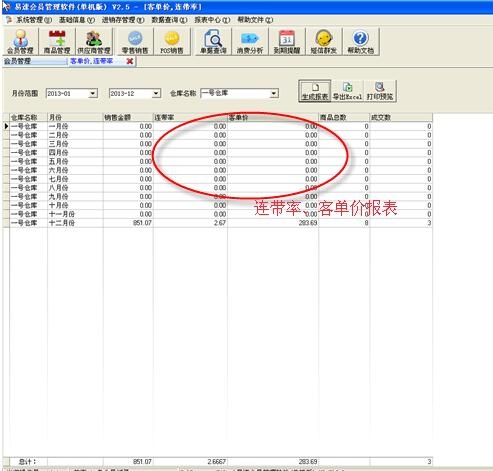This screenshot has height=471, width=493.
Task: Open the 短信群发 icon
Action: tap(324, 41)
